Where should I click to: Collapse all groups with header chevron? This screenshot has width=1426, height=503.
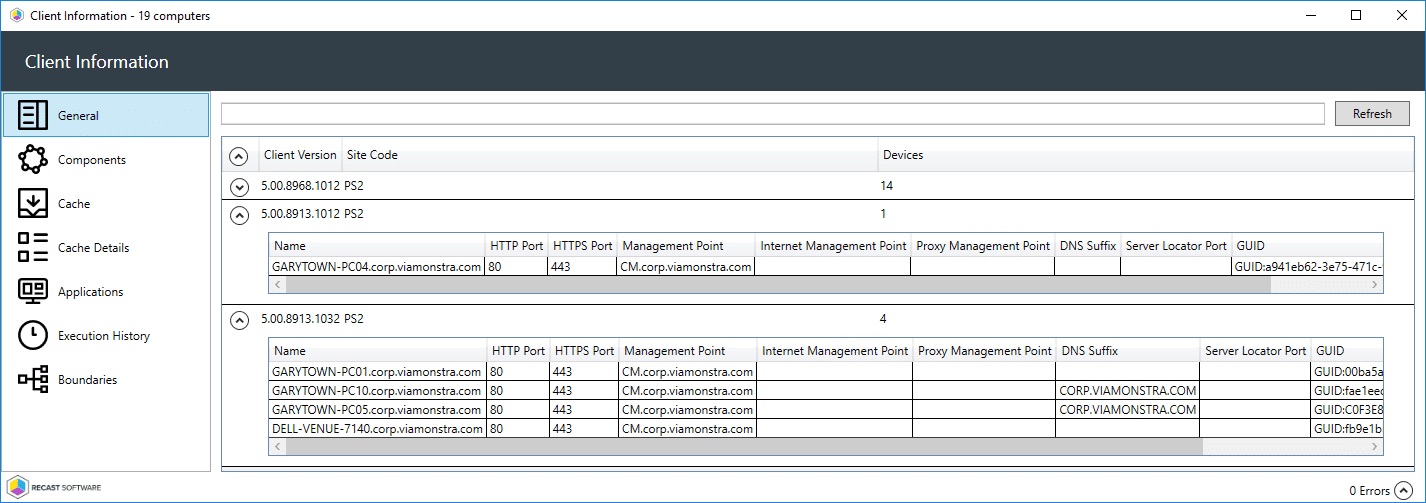tap(239, 156)
